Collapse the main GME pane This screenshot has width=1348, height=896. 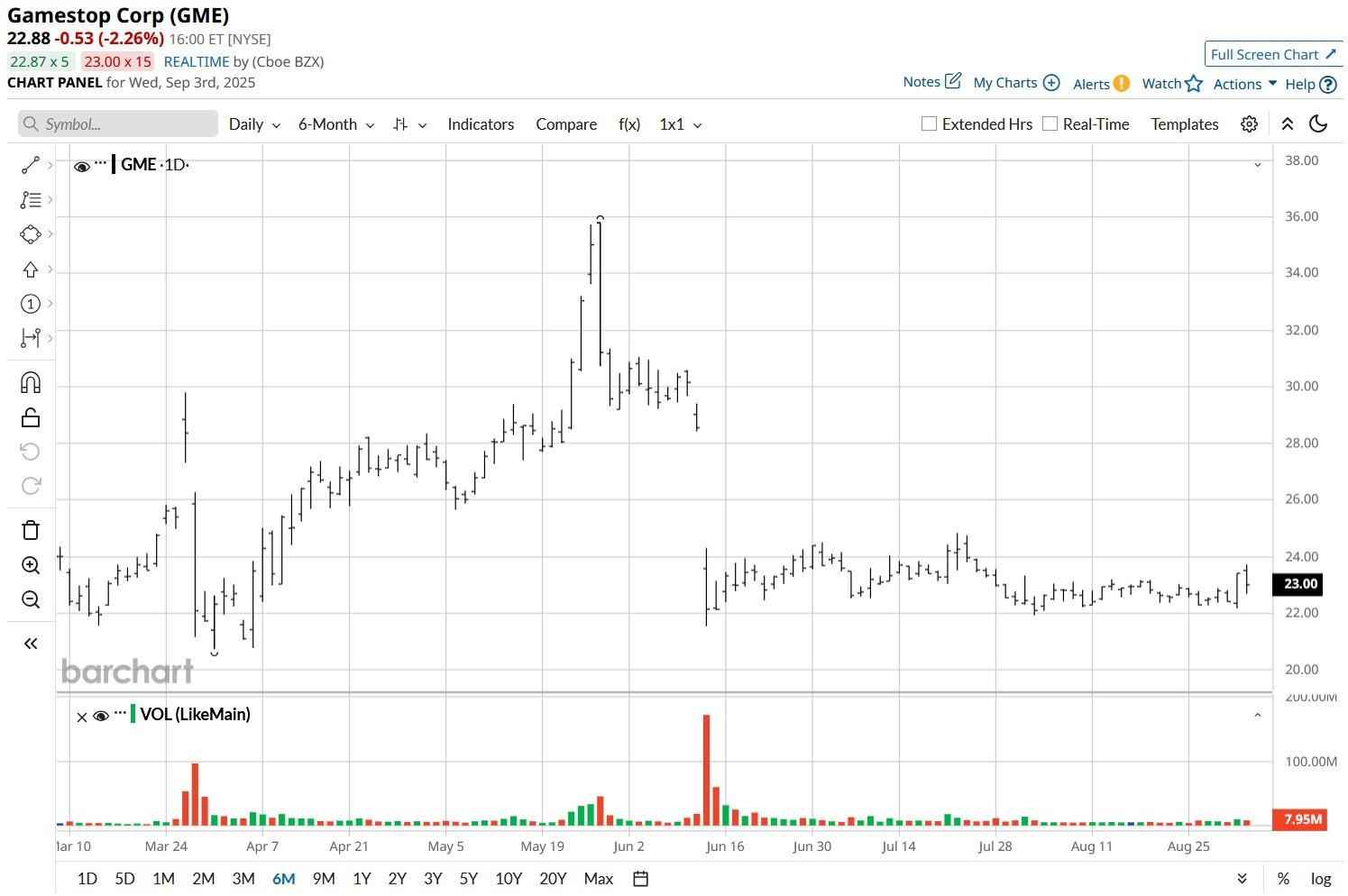coord(1258,165)
